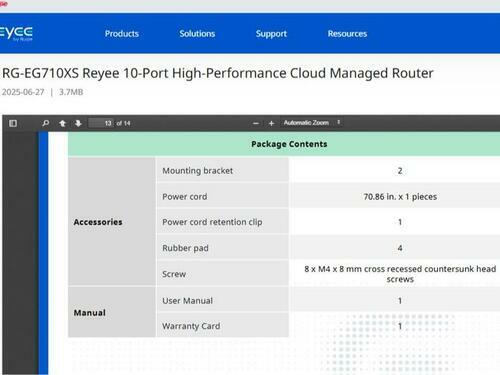Zoom in with the plus button
The image size is (500, 375).
tap(271, 123)
